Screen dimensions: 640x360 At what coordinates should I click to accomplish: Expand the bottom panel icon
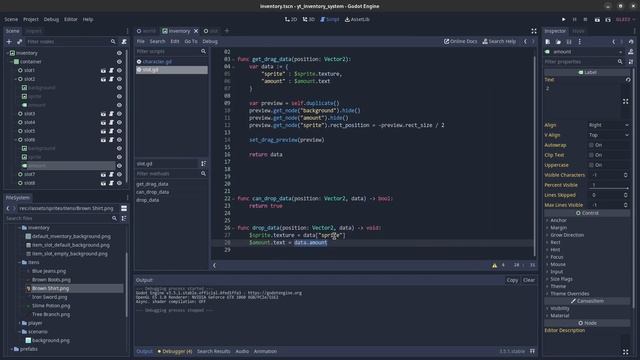point(532,351)
